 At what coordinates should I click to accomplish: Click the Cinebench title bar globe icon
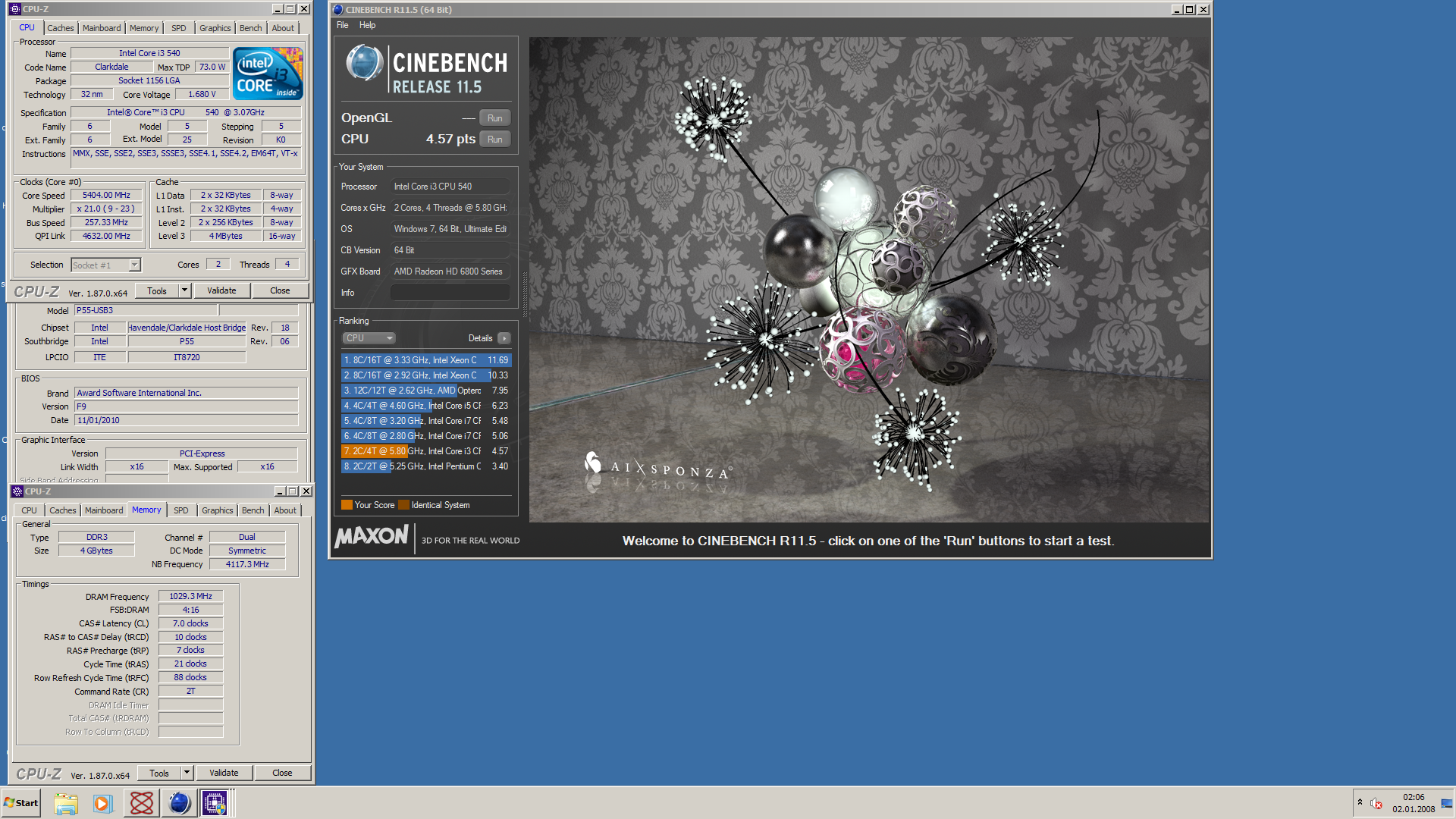tap(338, 10)
